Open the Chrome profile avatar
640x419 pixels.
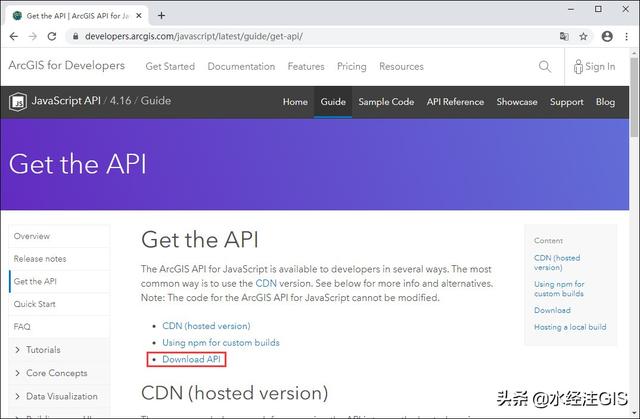click(x=607, y=36)
